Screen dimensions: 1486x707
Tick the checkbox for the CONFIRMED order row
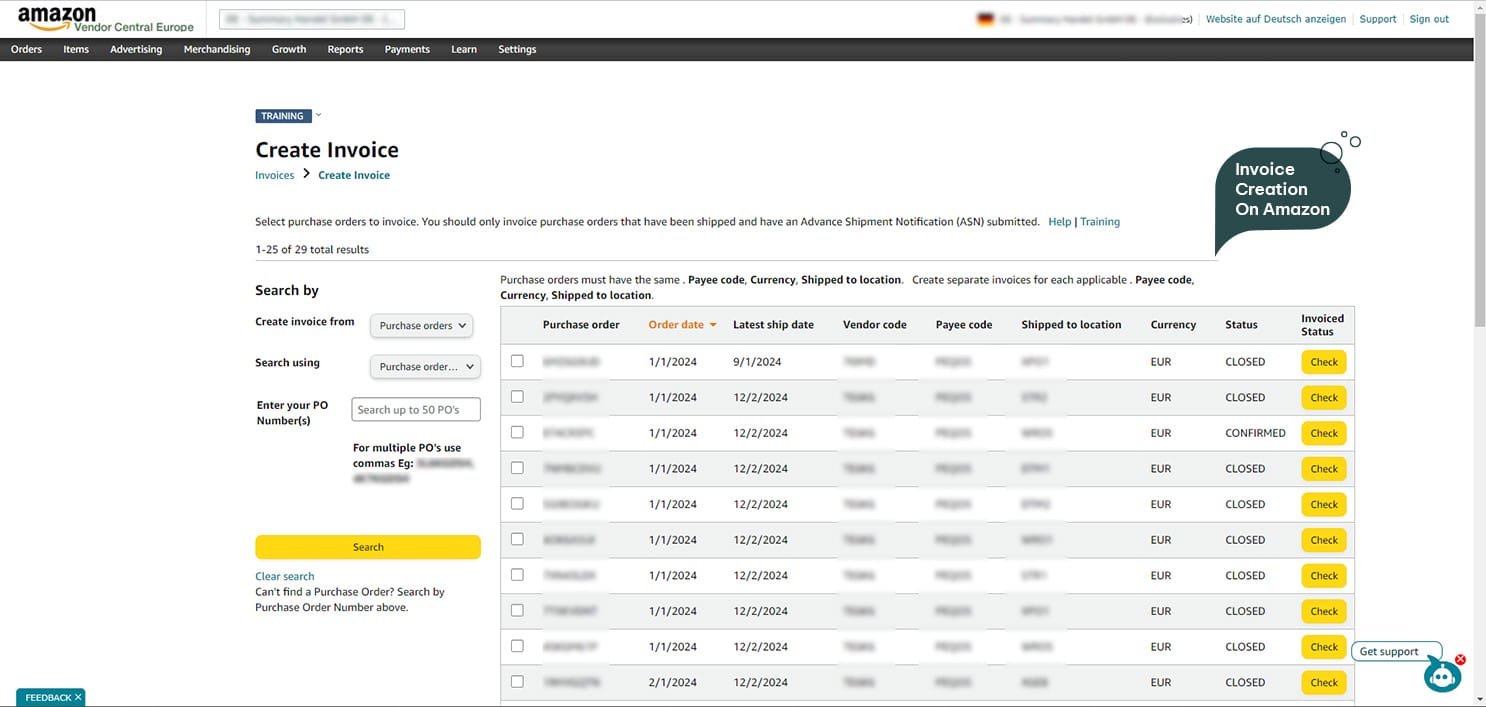point(517,433)
